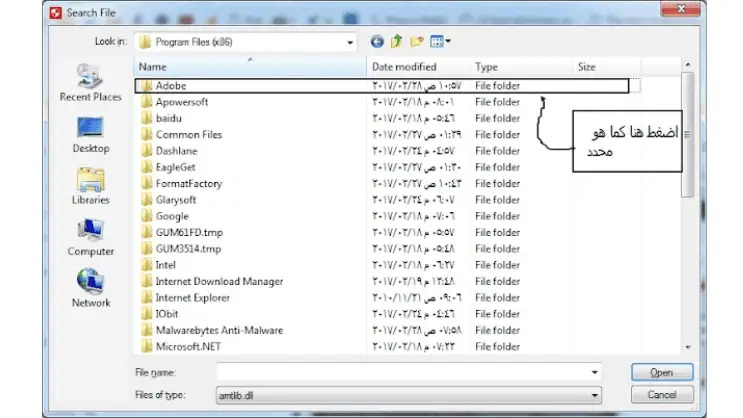Image resolution: width=743 pixels, height=418 pixels.
Task: Click the folder icon beside Microsoft.NET
Action: tap(146, 346)
